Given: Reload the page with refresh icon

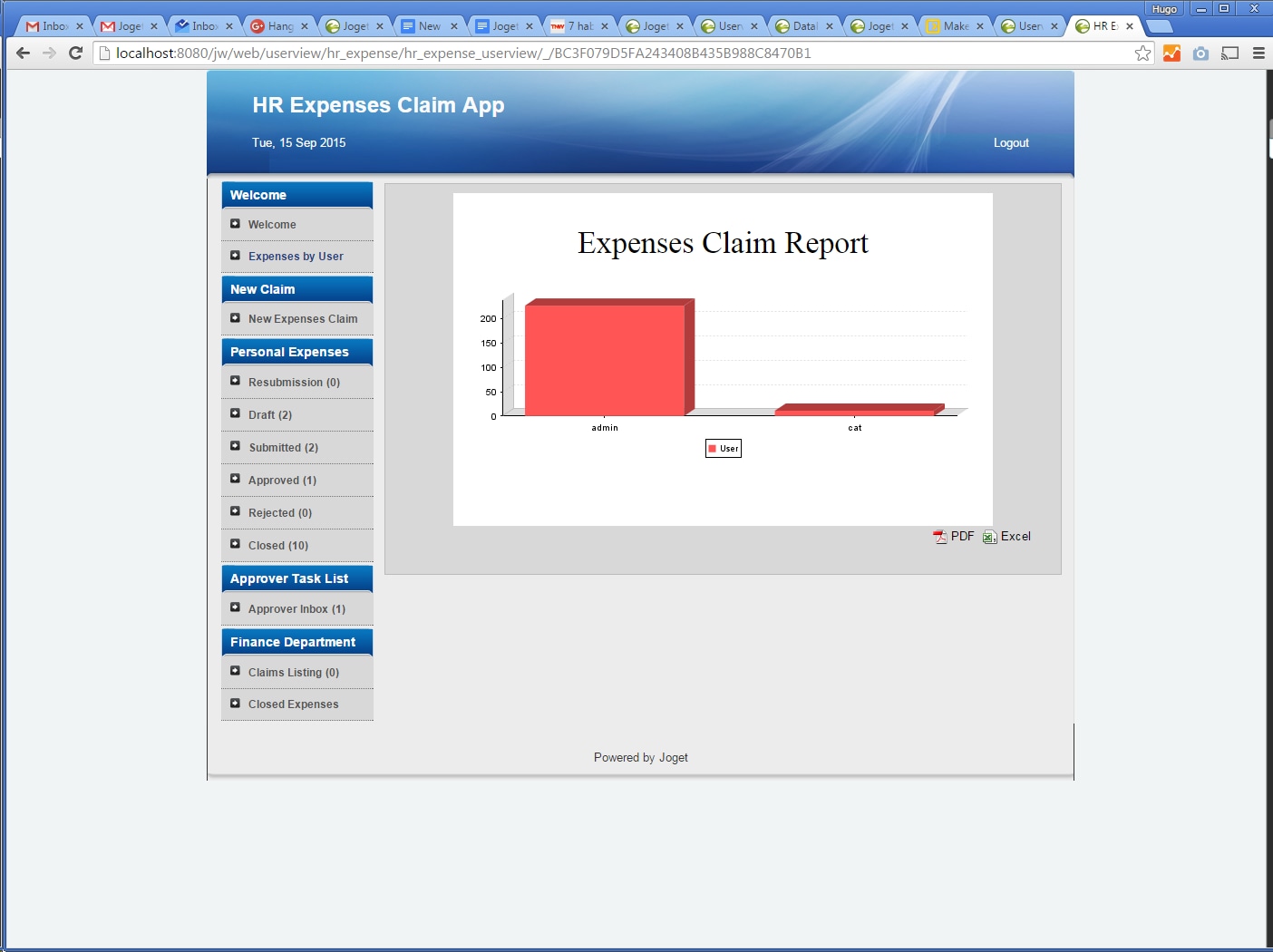Looking at the screenshot, I should [x=76, y=53].
